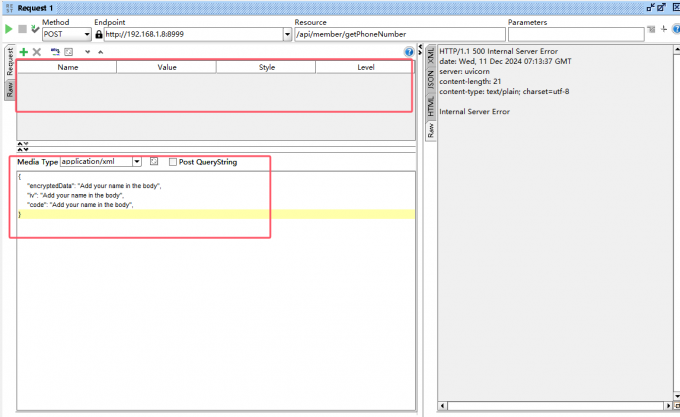Click the Style column header

coord(266,67)
